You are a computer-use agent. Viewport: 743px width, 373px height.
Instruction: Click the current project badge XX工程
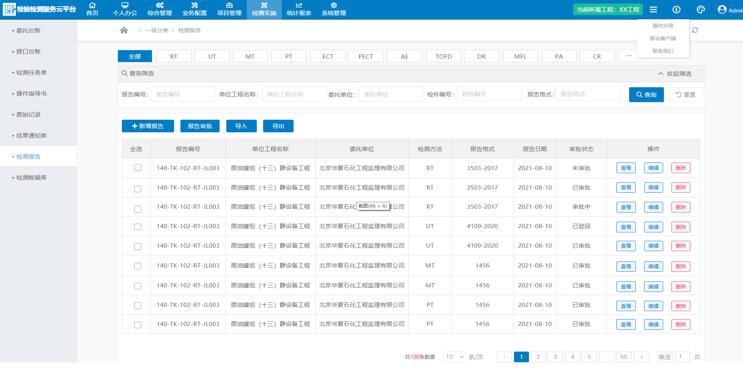click(x=608, y=9)
